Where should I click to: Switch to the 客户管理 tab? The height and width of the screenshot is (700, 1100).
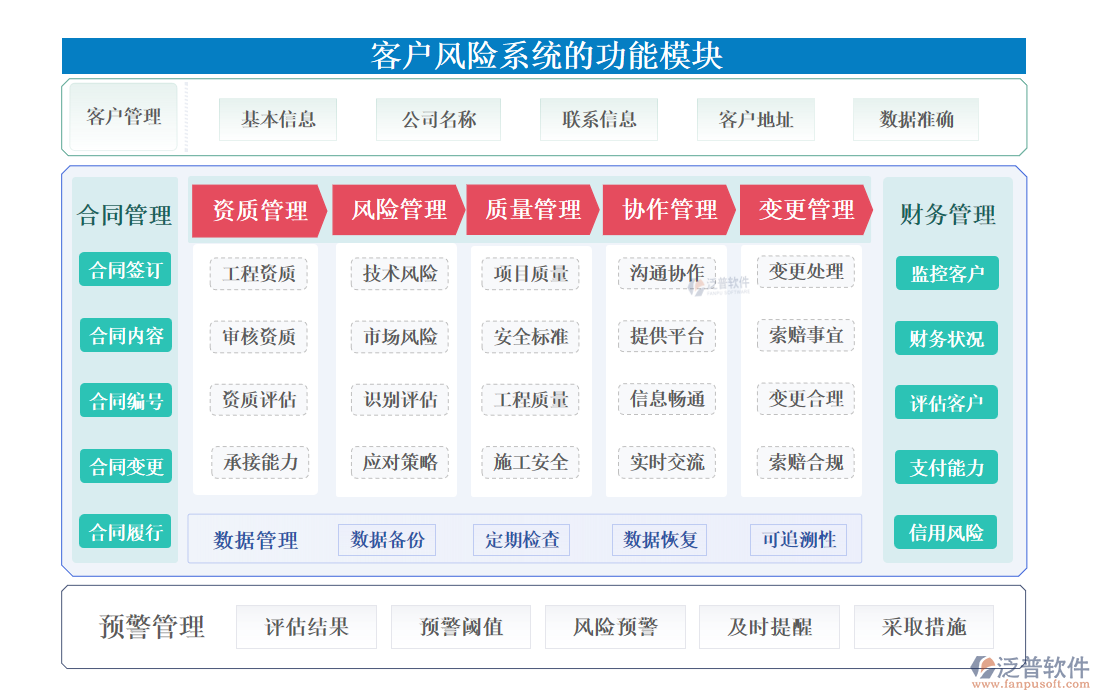(x=122, y=117)
